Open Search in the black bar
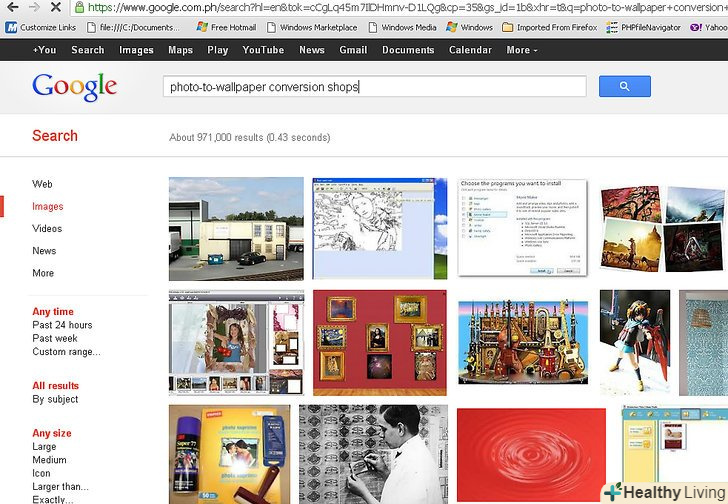This screenshot has width=728, height=504. point(88,50)
